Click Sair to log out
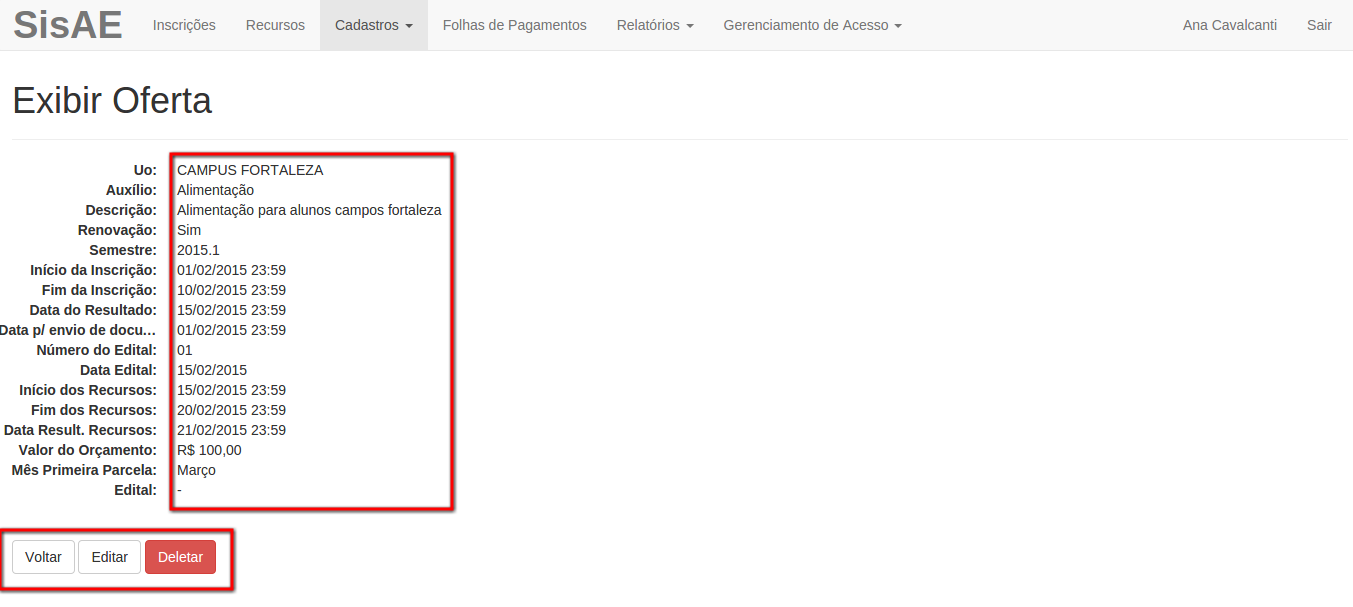This screenshot has width=1353, height=607. tap(1319, 25)
